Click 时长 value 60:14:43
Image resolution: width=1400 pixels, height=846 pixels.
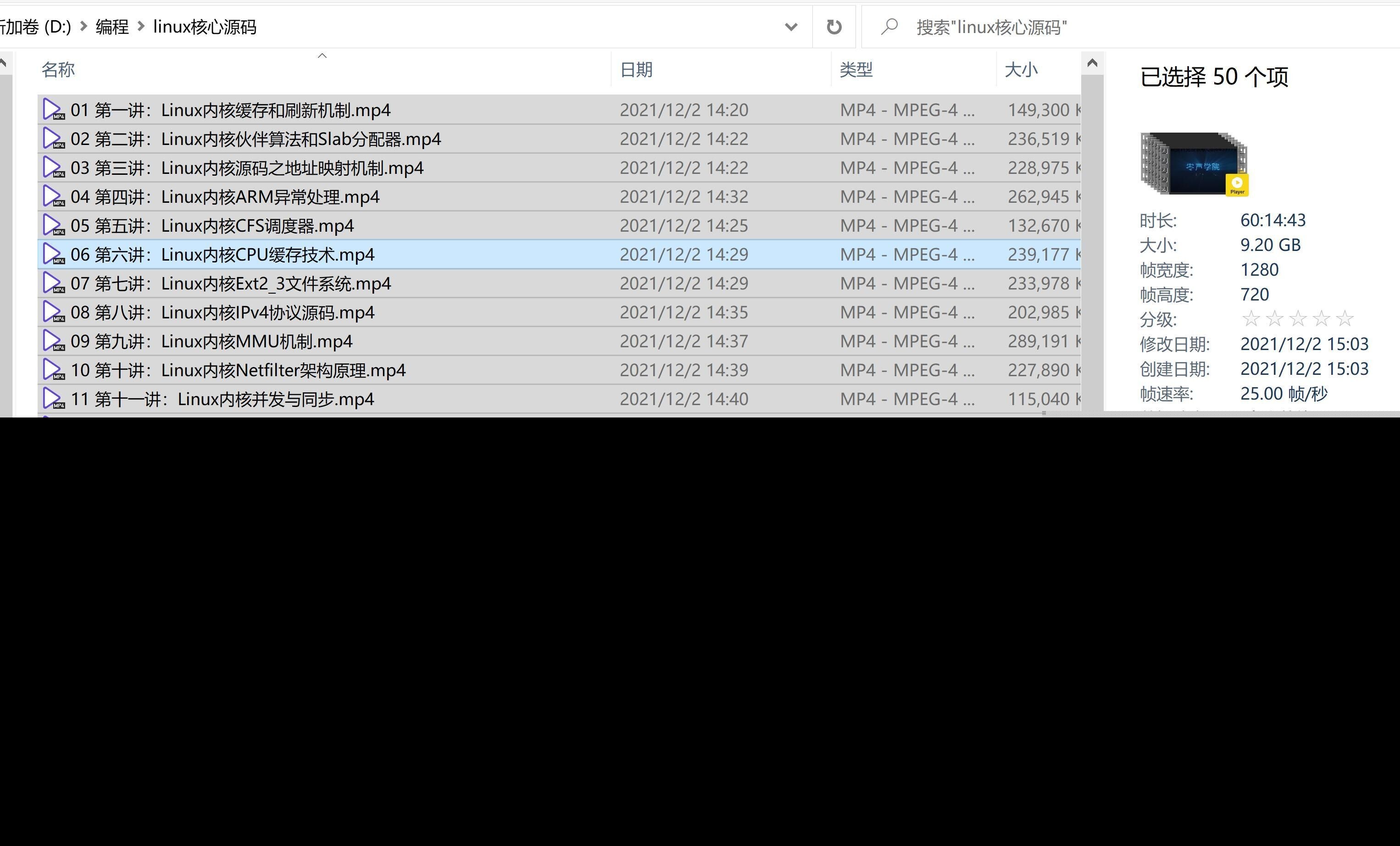click(x=1273, y=220)
